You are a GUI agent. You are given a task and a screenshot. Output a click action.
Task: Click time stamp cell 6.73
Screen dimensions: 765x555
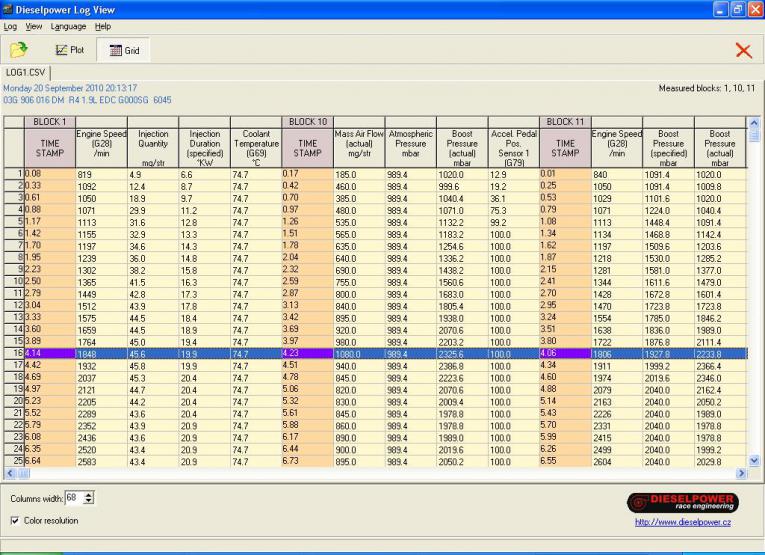click(307, 461)
